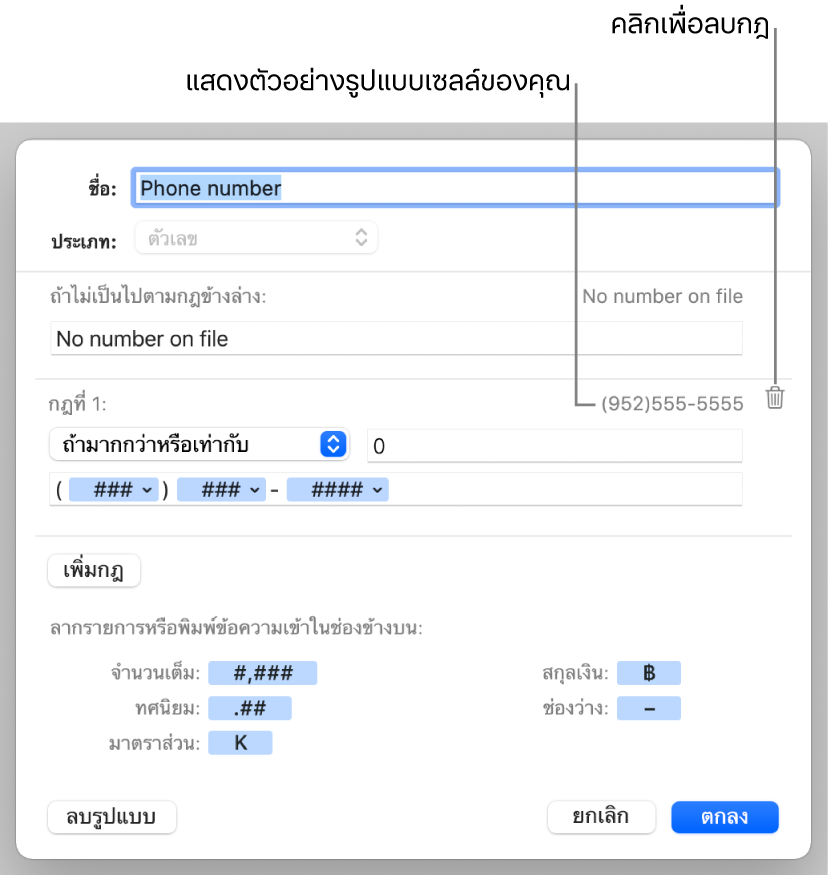
Task: Click the rule value field containing 0
Action: [x=554, y=446]
